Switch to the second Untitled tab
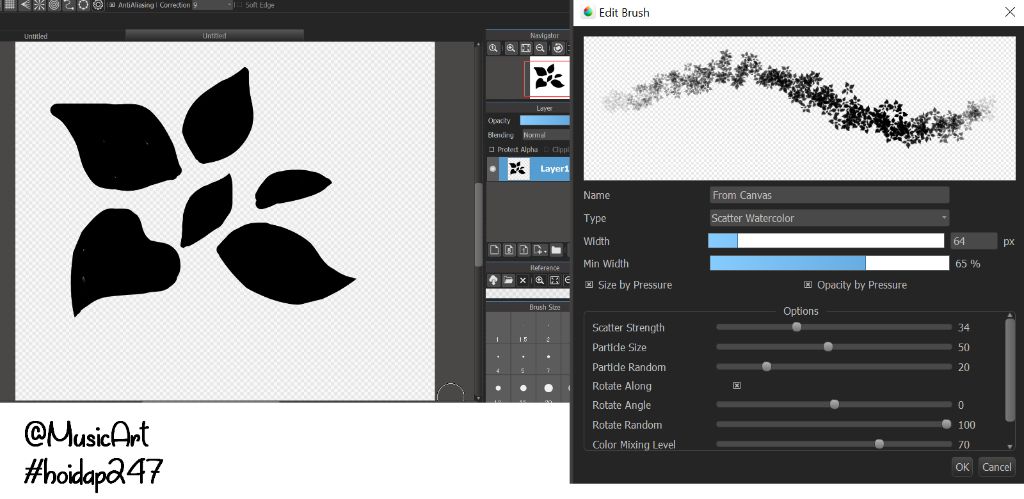The height and width of the screenshot is (499, 1024). pos(214,35)
